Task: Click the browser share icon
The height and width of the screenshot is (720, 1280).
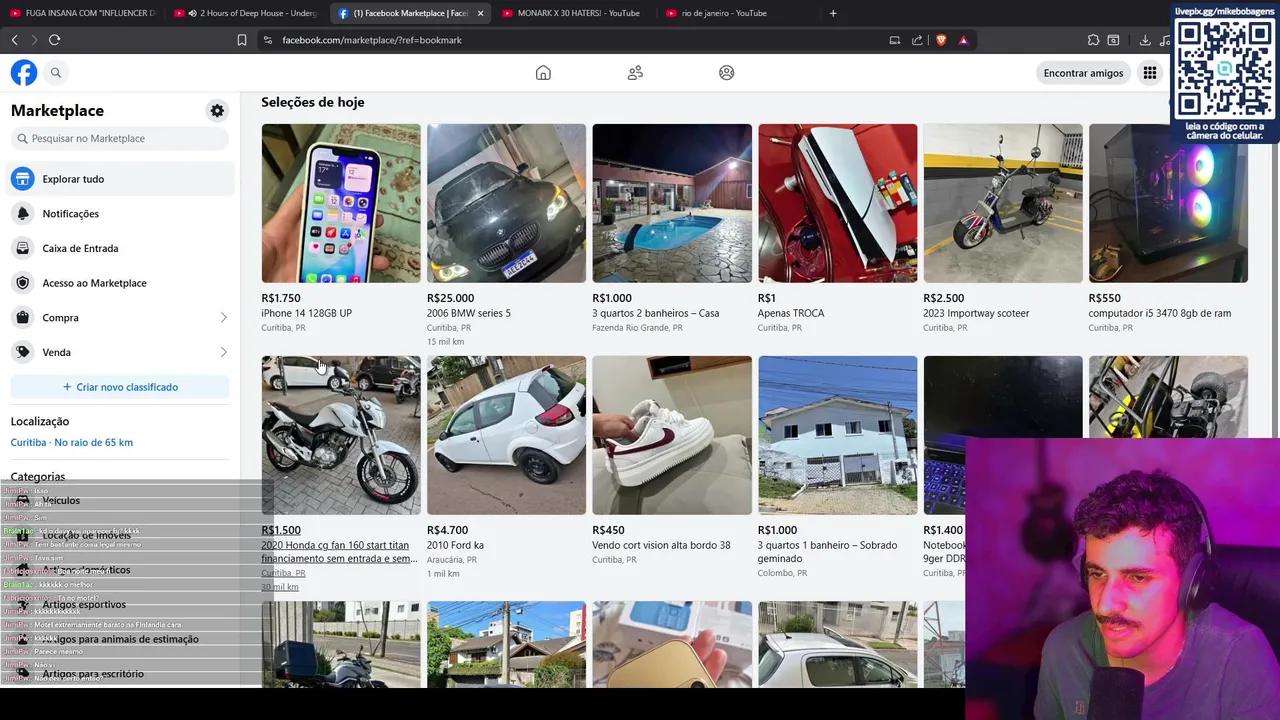Action: (917, 40)
